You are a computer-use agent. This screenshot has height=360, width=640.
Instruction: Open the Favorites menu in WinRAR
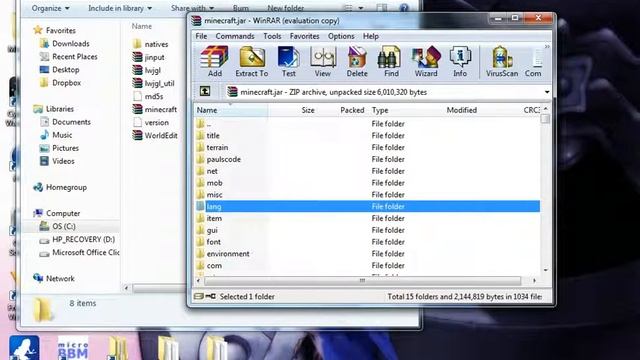click(304, 36)
